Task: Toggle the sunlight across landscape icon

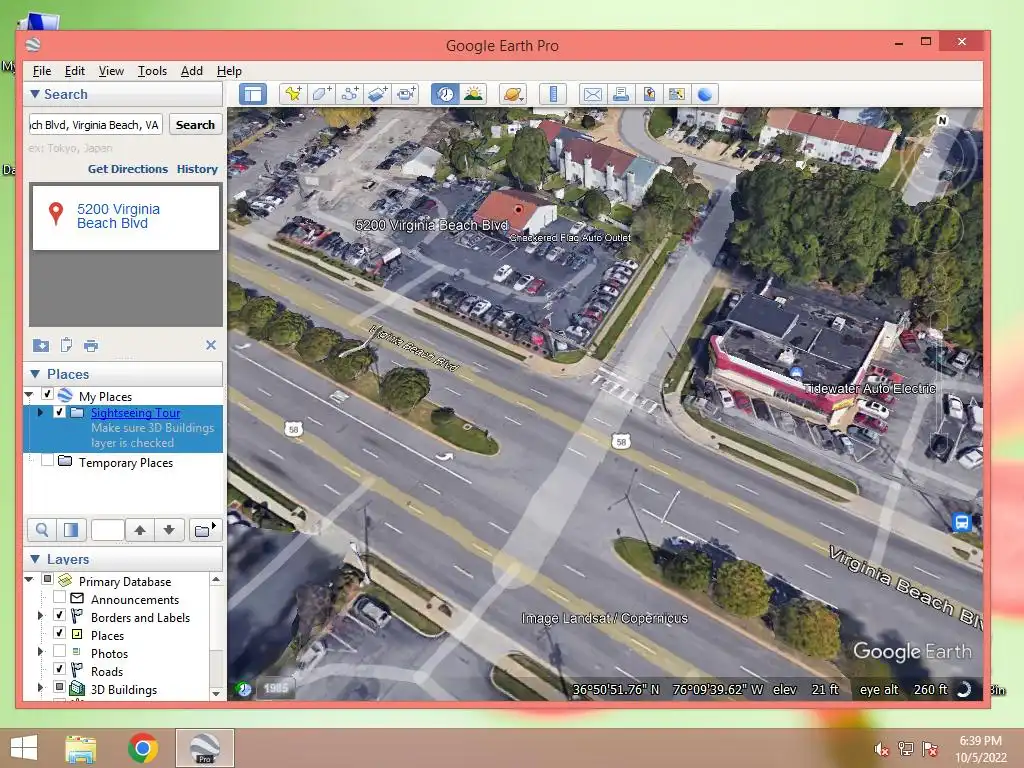Action: 473,94
